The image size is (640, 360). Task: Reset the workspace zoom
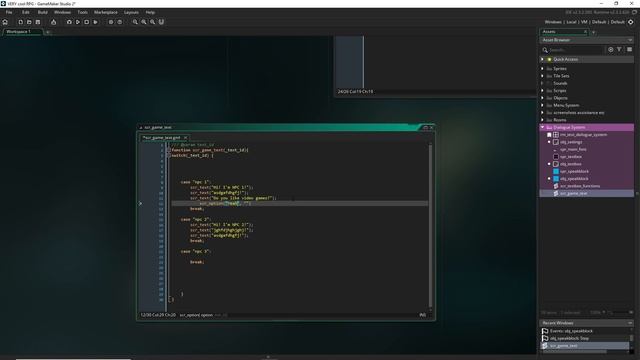pyautogui.click(x=144, y=22)
